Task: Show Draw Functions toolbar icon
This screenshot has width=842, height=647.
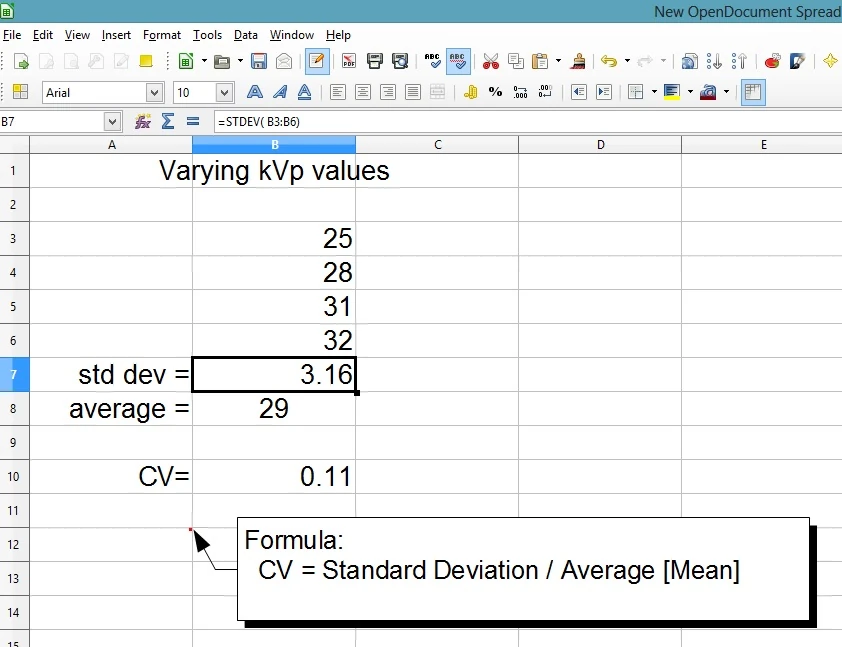Action: (797, 61)
